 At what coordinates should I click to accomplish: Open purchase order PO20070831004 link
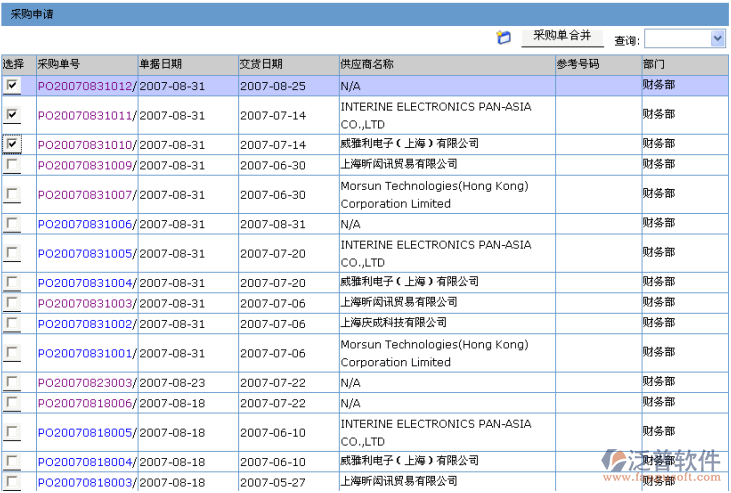coord(85,283)
